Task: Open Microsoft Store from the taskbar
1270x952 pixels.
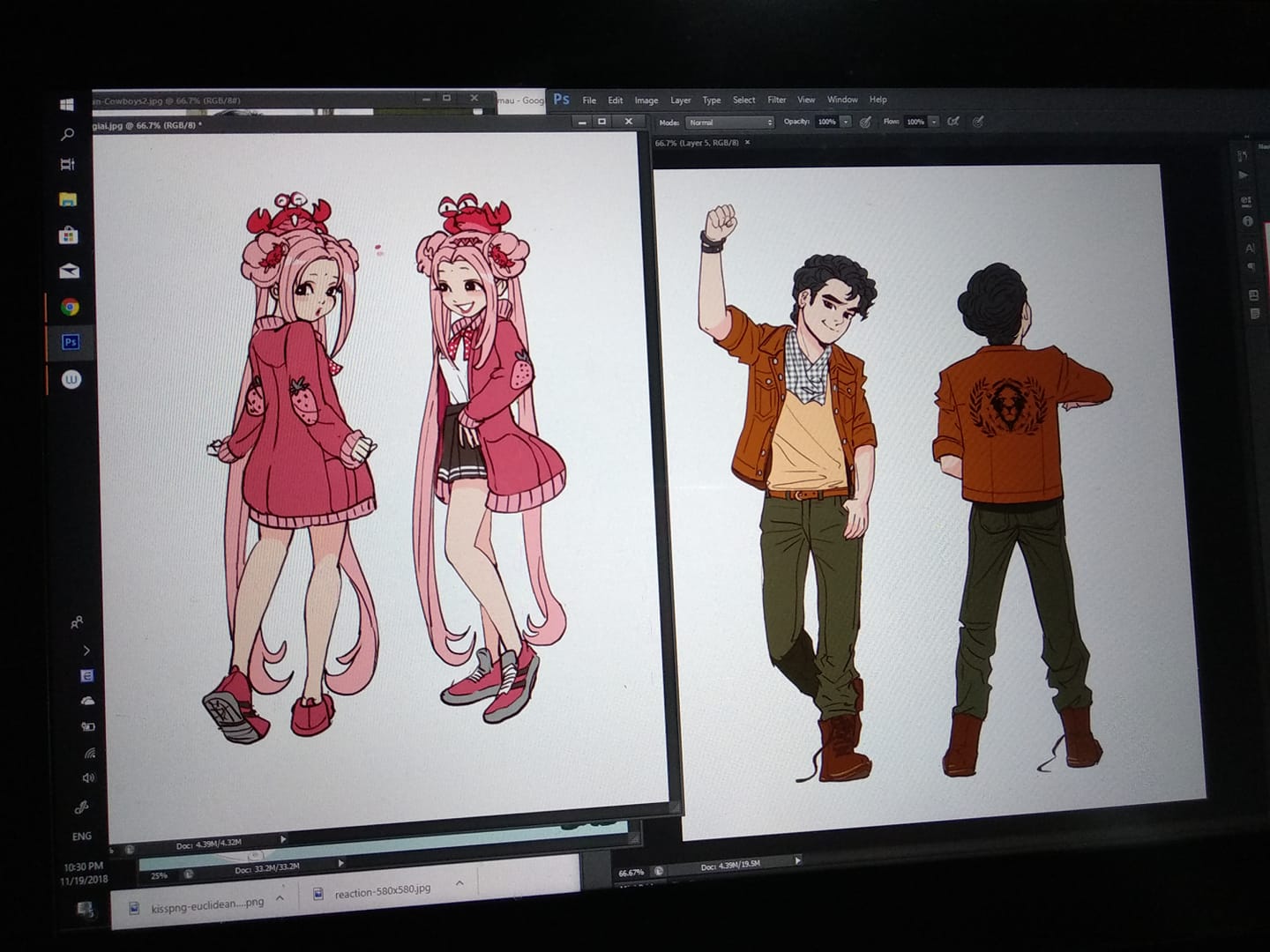Action: click(68, 235)
